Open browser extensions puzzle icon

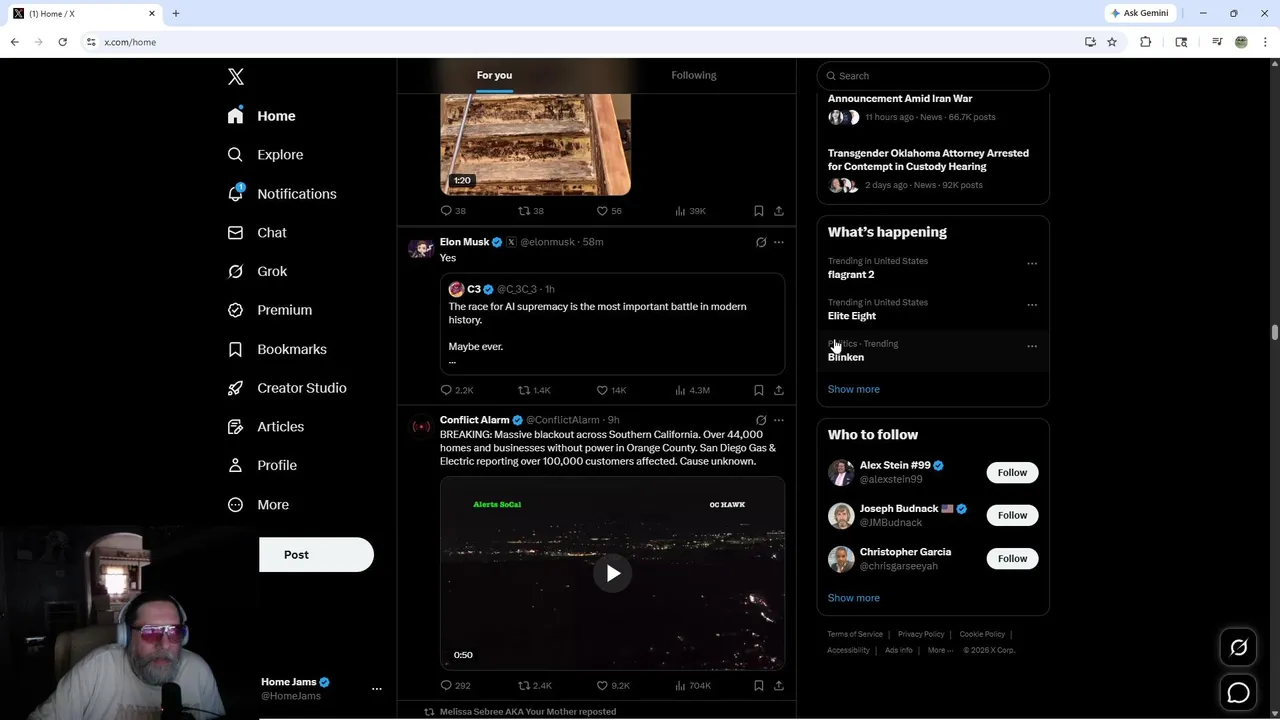[x=1146, y=42]
